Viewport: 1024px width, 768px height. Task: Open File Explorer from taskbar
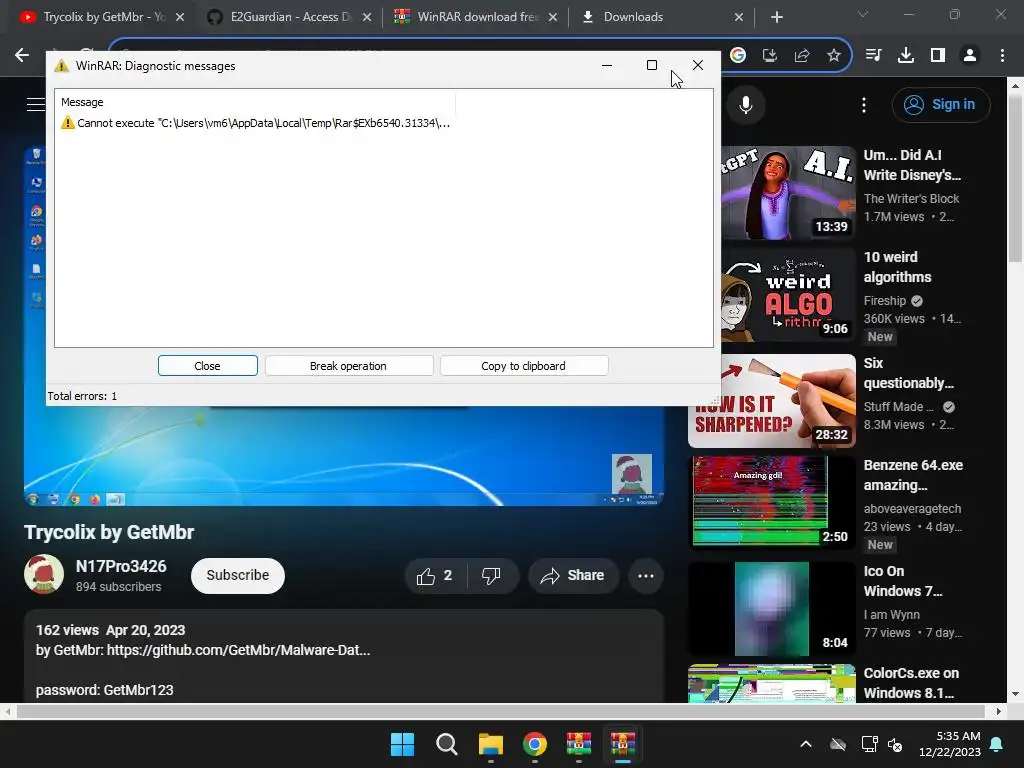(x=490, y=744)
